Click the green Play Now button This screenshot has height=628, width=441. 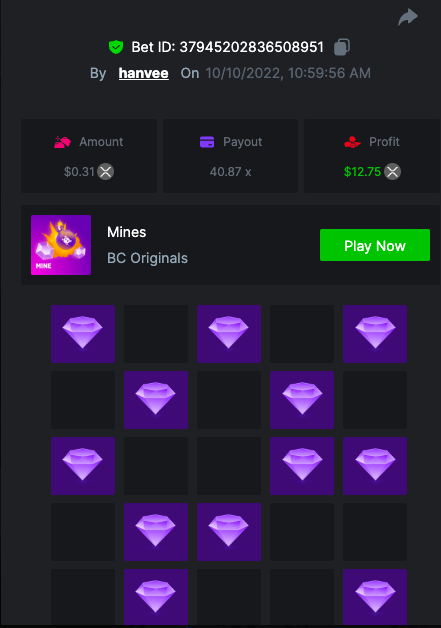(375, 245)
